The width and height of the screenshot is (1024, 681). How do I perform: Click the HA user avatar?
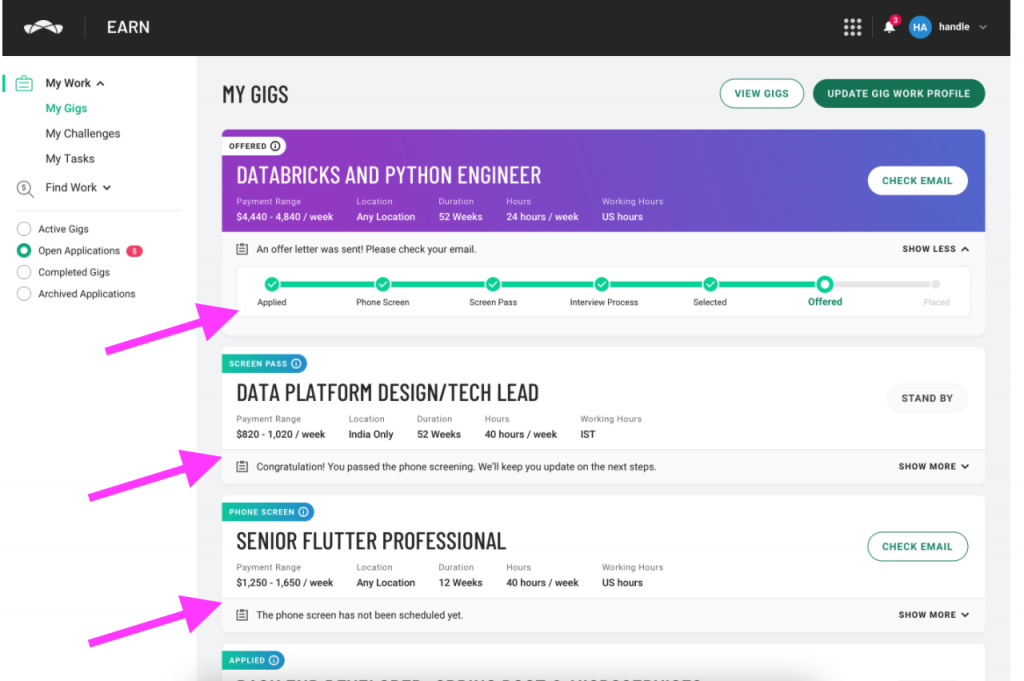pyautogui.click(x=920, y=27)
